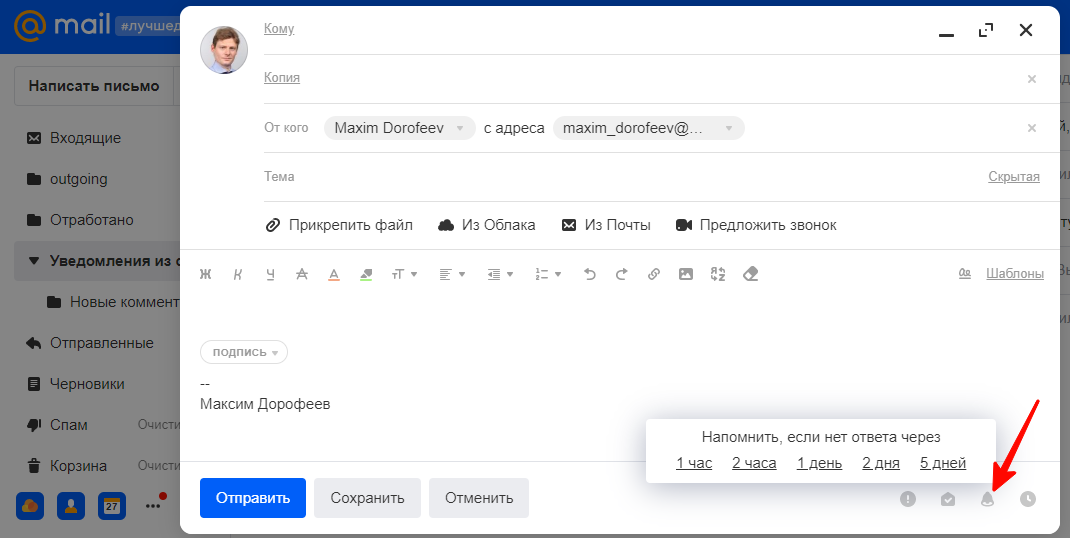Insert an inline image via picture icon
The height and width of the screenshot is (538, 1070).
[x=685, y=274]
